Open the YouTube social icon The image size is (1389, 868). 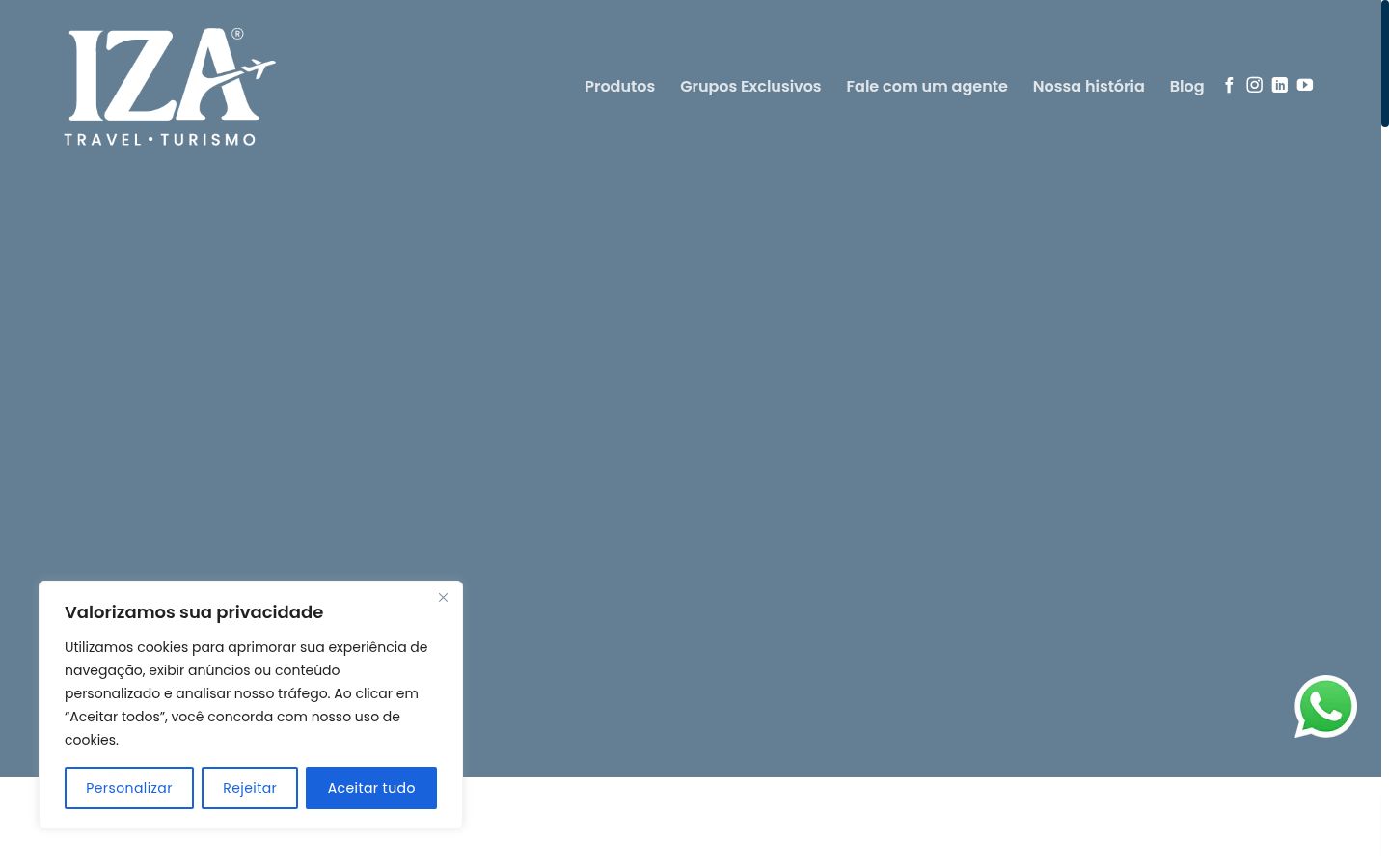[x=1304, y=85]
